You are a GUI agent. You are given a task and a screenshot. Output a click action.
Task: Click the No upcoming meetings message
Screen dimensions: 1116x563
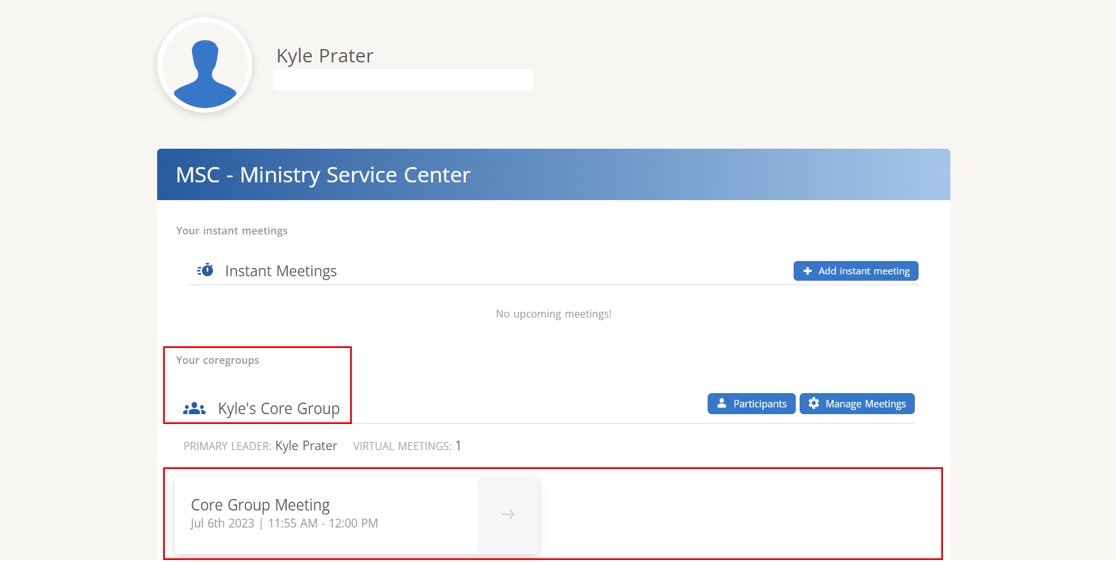coord(554,314)
